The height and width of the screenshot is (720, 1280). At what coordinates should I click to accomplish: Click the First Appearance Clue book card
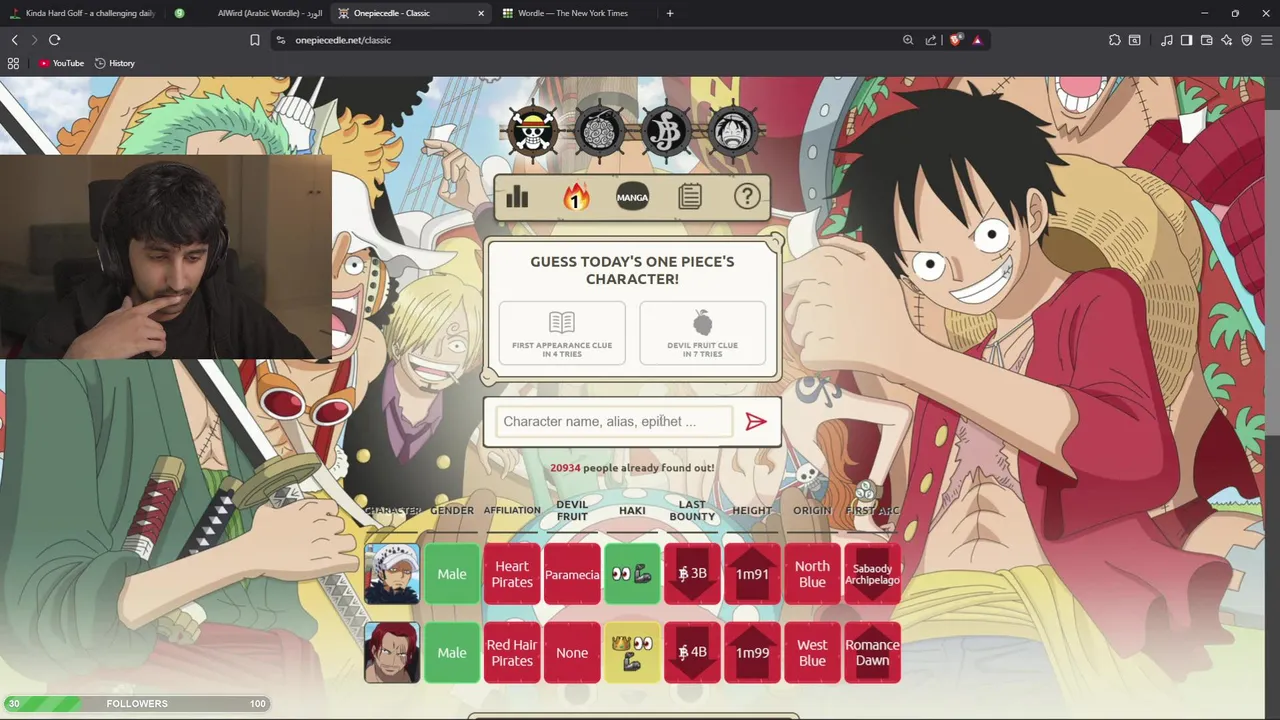coord(562,333)
